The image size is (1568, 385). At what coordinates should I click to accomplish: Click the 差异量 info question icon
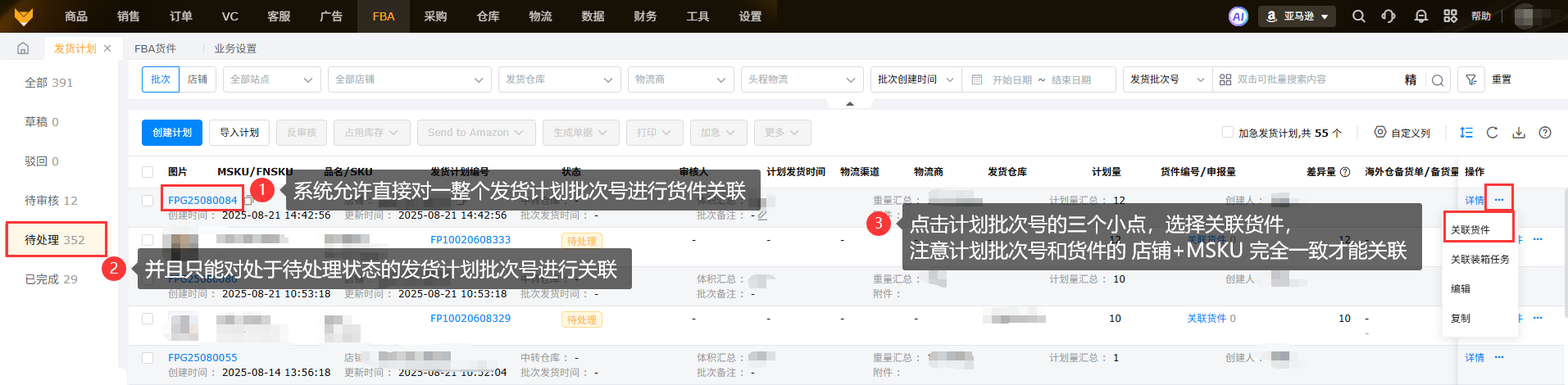click(x=1345, y=172)
